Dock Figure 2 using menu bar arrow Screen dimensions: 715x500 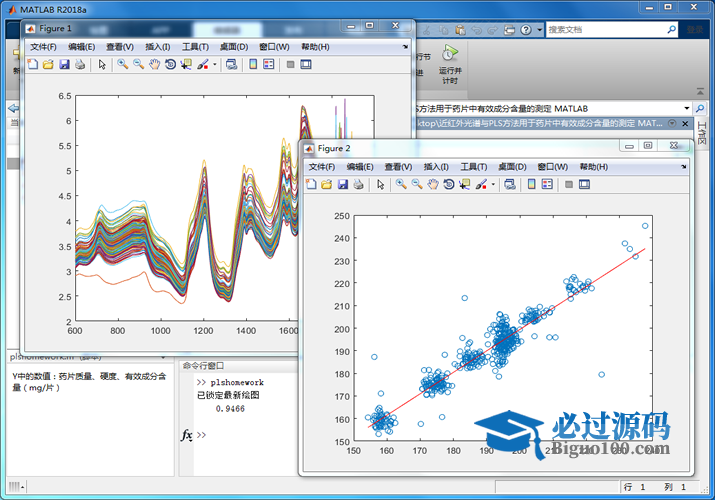coord(684,167)
